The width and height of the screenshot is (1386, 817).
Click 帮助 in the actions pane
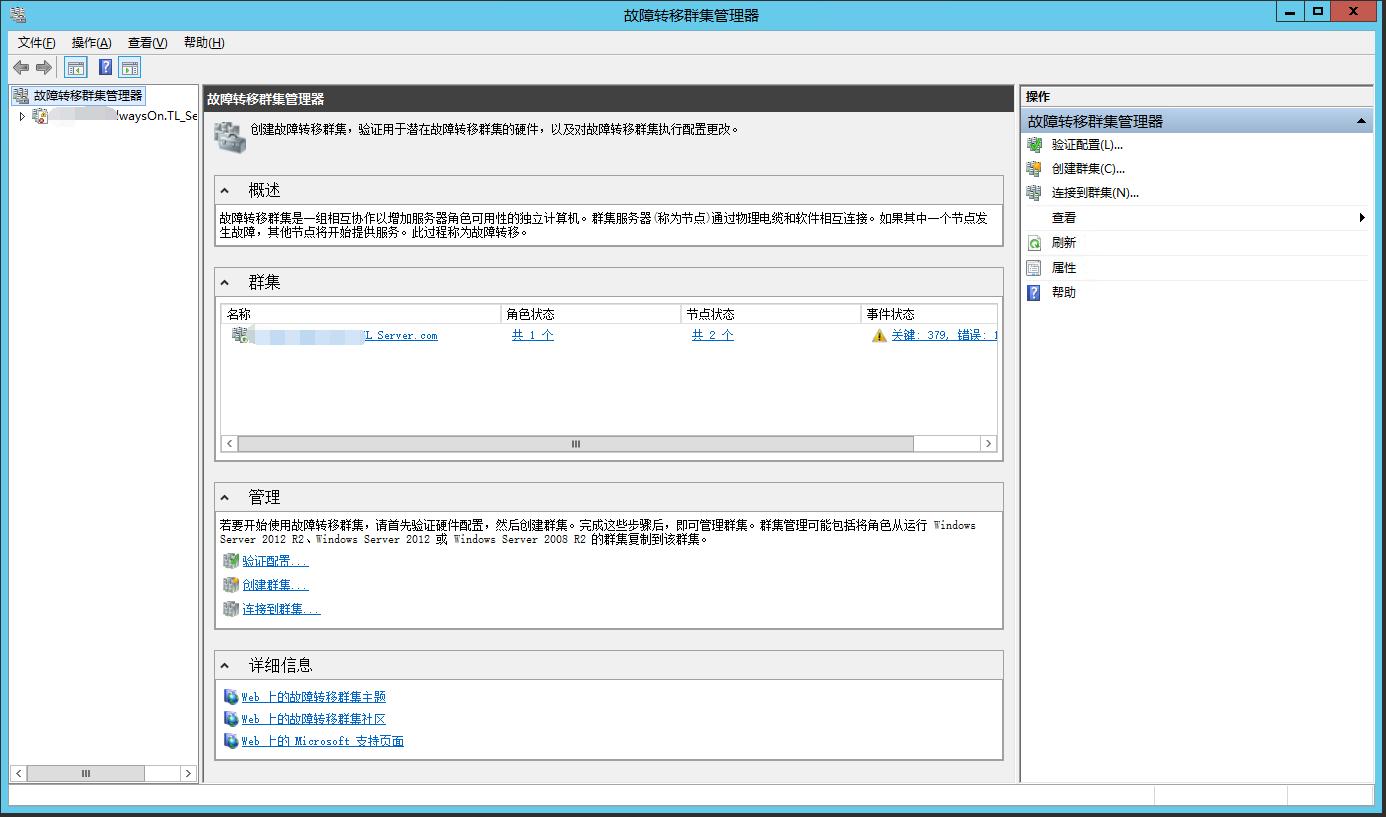1063,293
